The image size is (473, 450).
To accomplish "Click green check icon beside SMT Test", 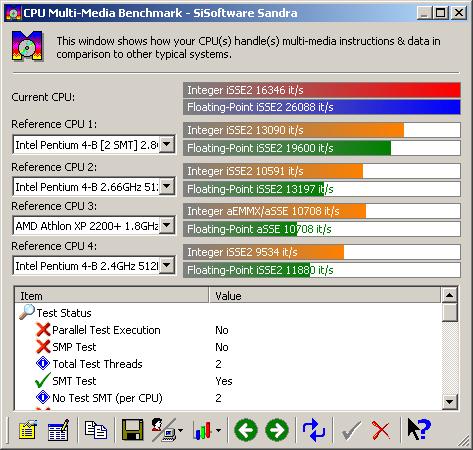I will pyautogui.click(x=42, y=381).
